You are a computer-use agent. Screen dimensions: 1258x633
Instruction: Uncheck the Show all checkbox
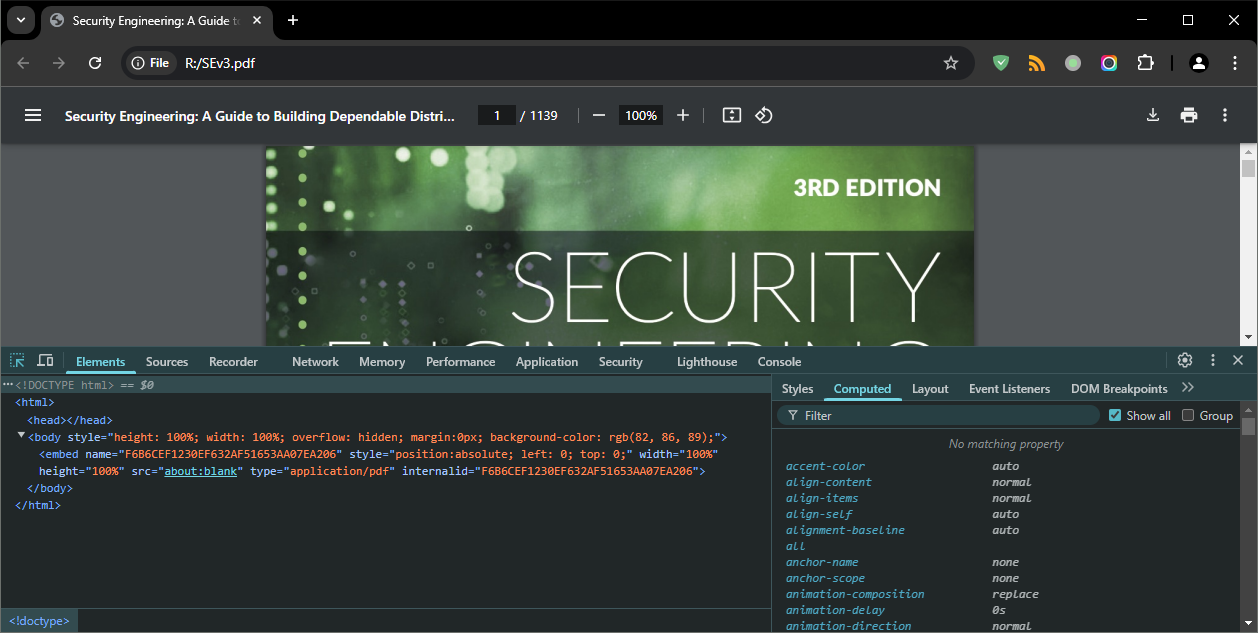point(1115,415)
